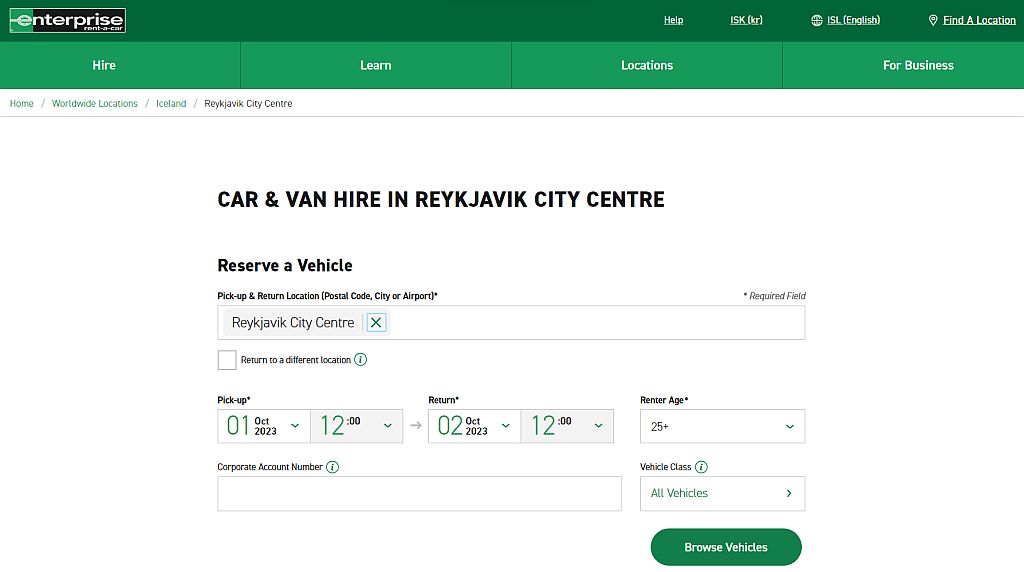Change currency via ISK (kr) link
1024x572 pixels.
click(746, 20)
